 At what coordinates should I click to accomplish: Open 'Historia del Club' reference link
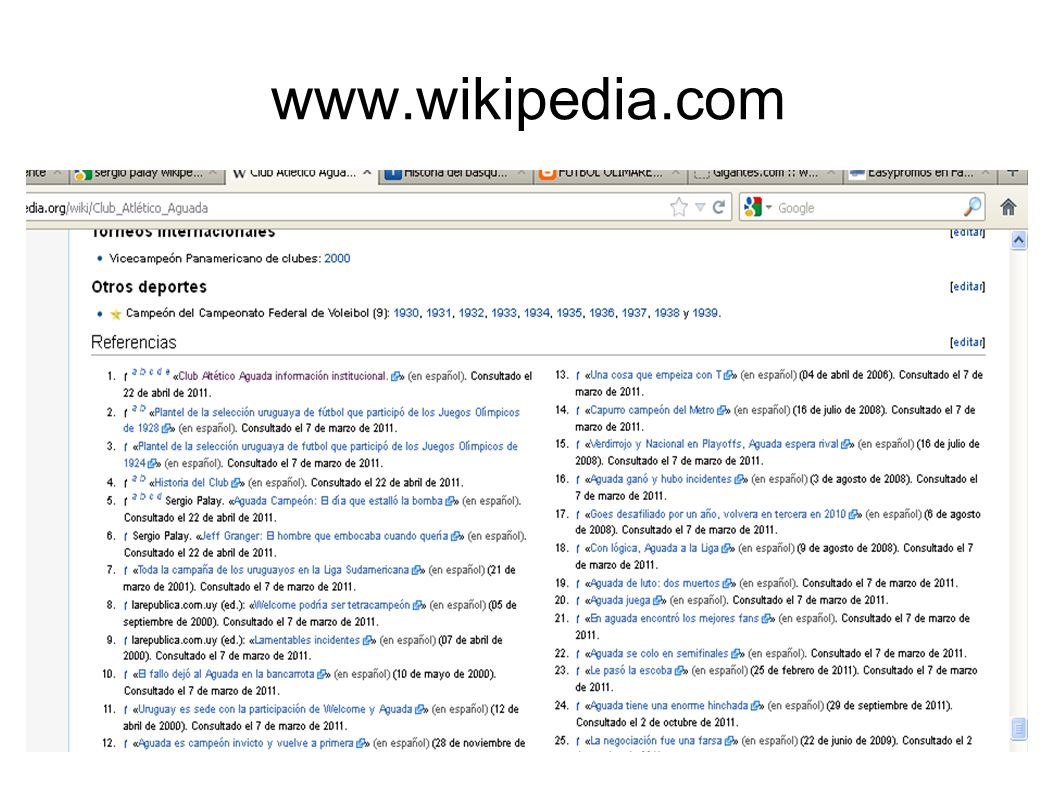pyautogui.click(x=192, y=483)
